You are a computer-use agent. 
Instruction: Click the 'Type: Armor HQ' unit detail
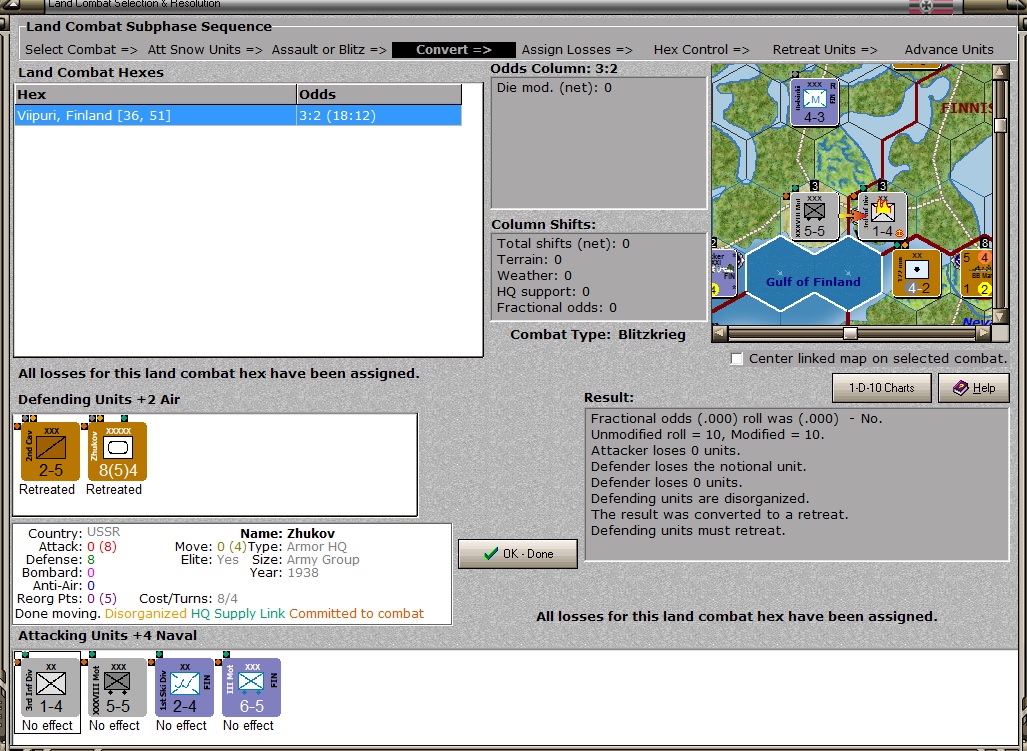point(297,547)
